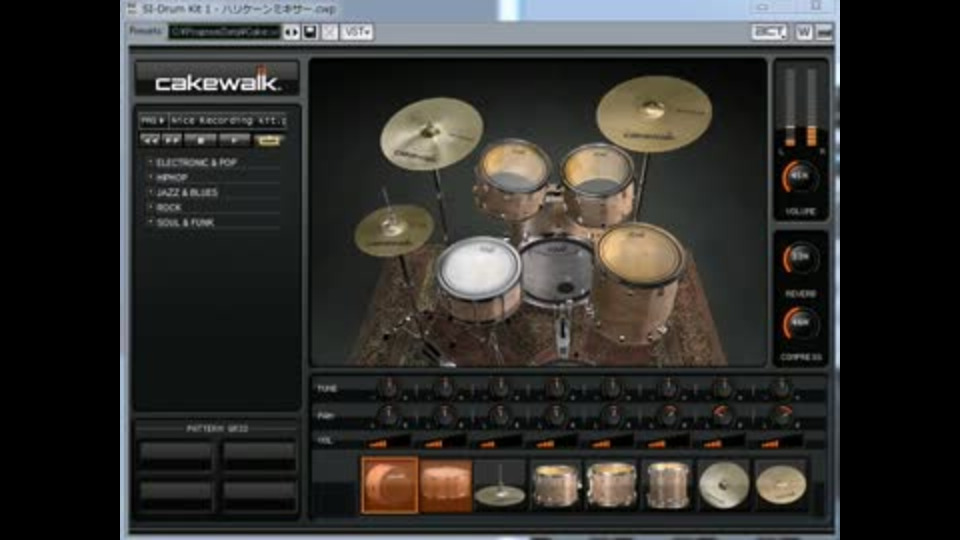Hit the large right cymbal on the kit
Viewport: 960px width, 540px height.
654,113
